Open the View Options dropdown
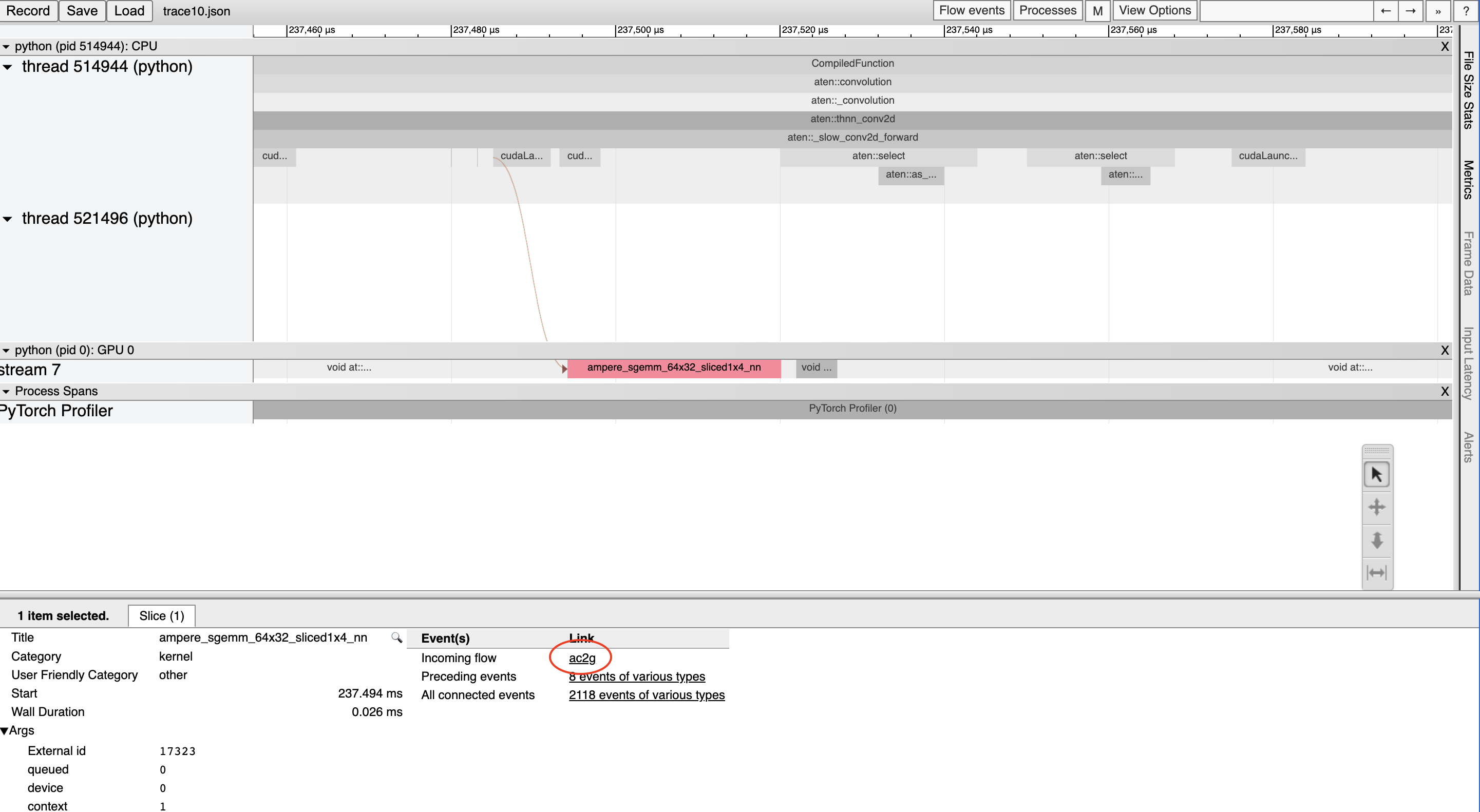The height and width of the screenshot is (812, 1480). click(1154, 10)
